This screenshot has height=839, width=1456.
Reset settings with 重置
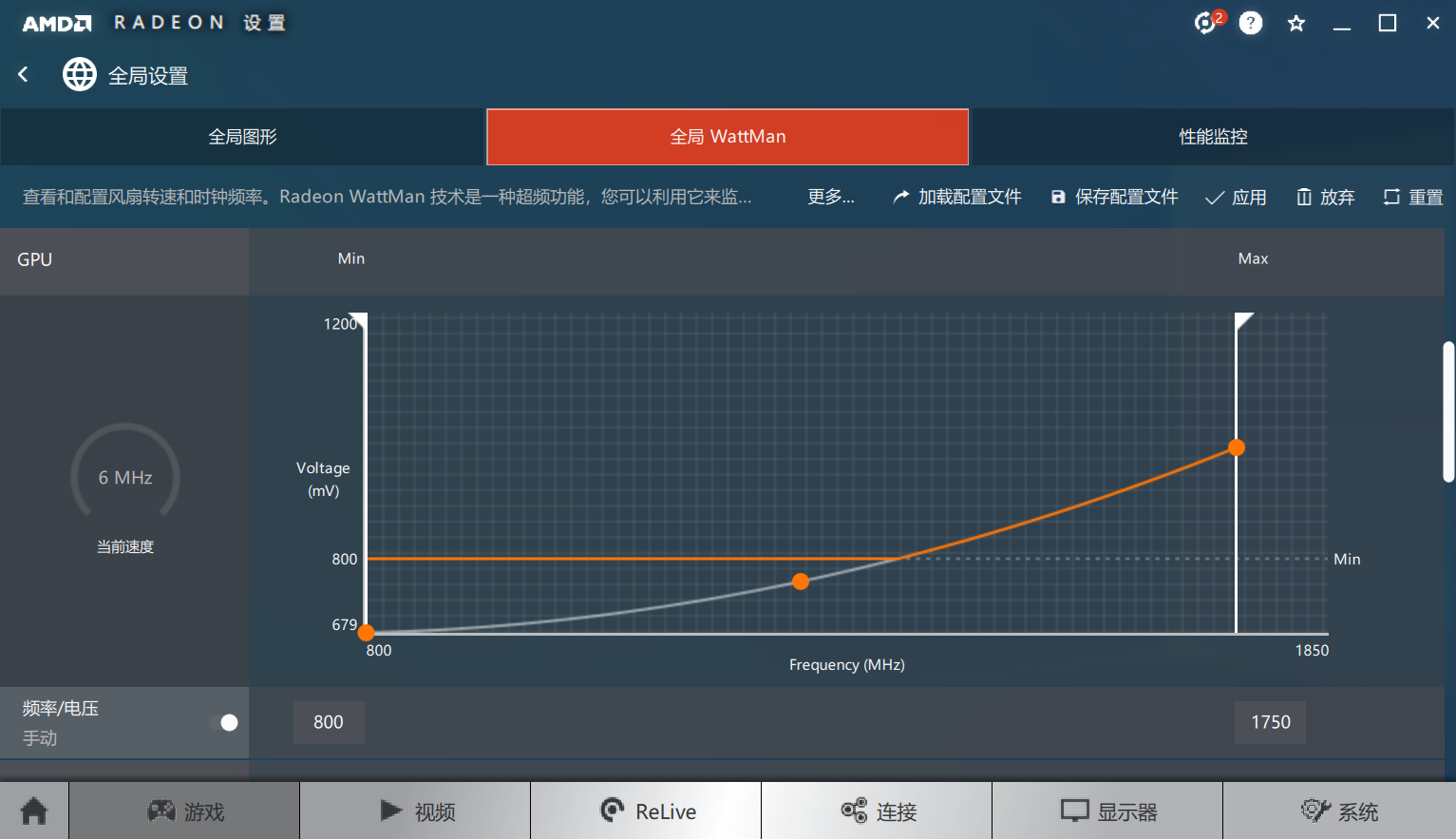click(x=1413, y=197)
